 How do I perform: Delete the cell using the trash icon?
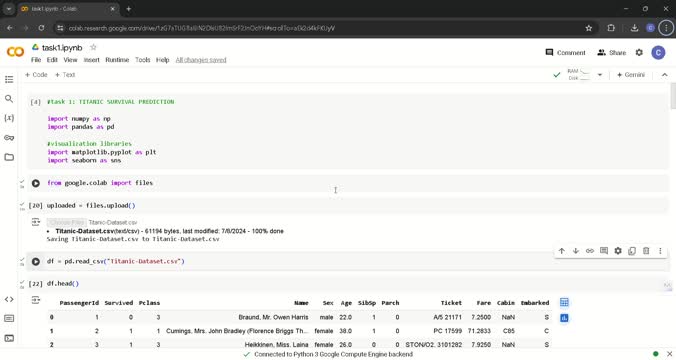coord(646,251)
